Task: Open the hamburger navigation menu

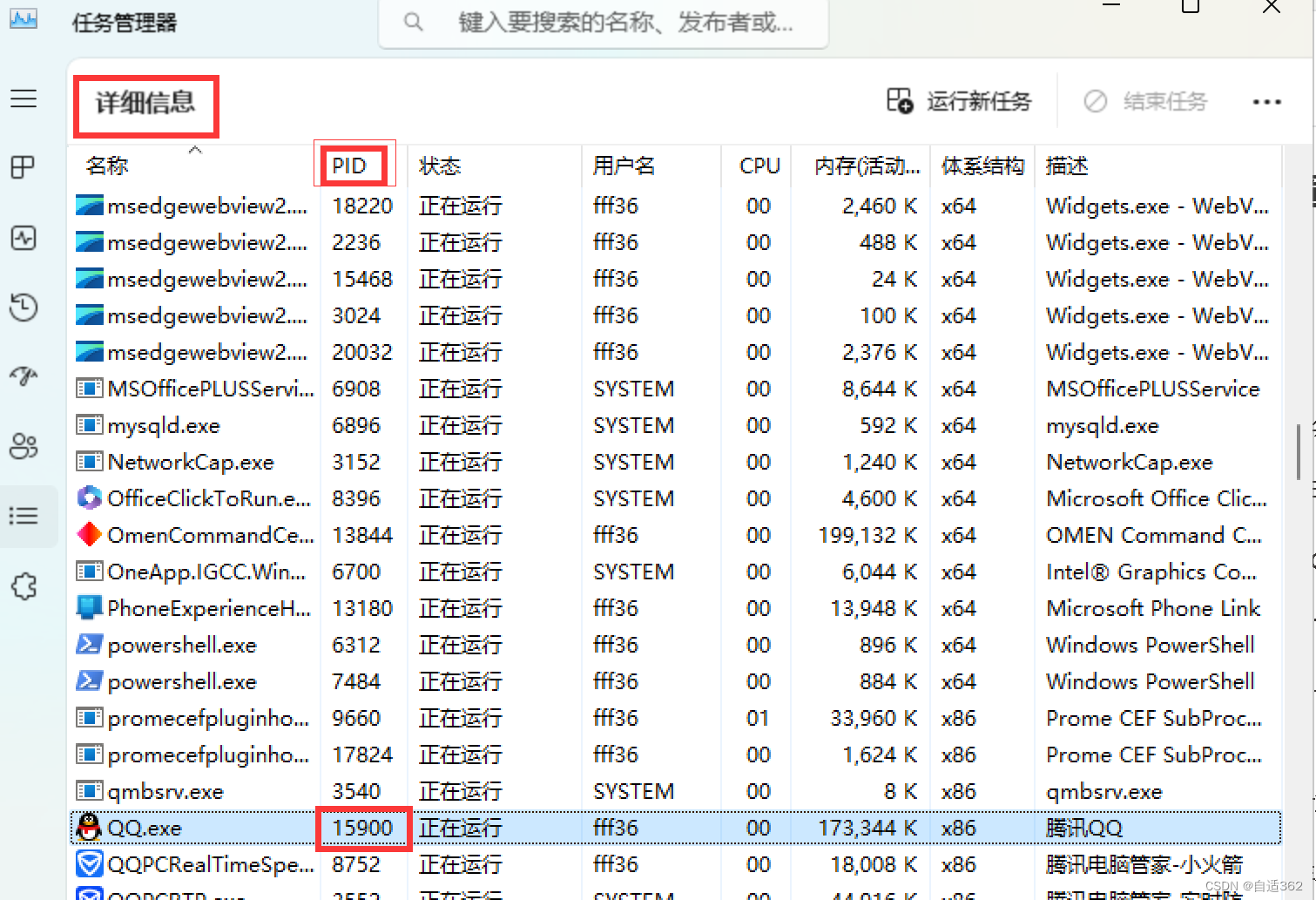Action: 24,98
